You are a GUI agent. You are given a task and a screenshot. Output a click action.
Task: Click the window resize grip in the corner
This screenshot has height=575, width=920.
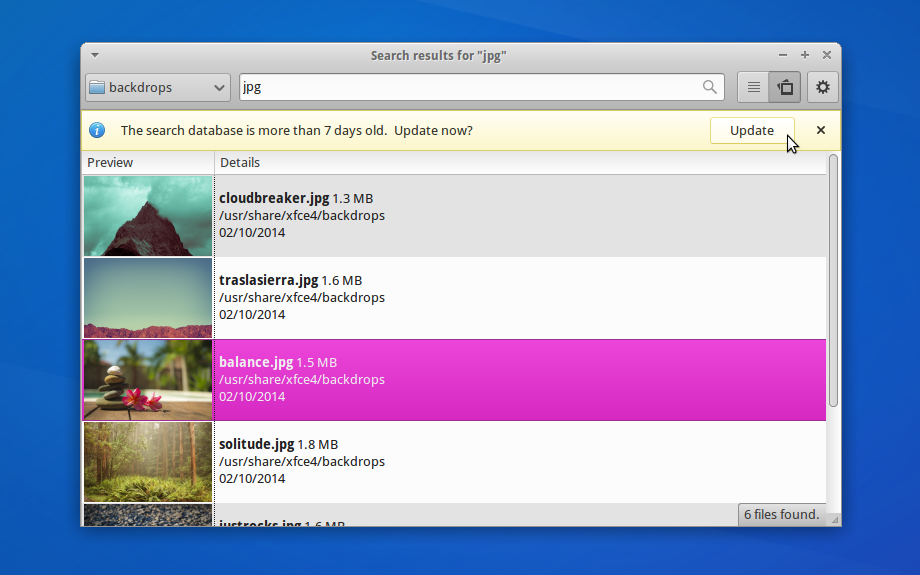[834, 520]
